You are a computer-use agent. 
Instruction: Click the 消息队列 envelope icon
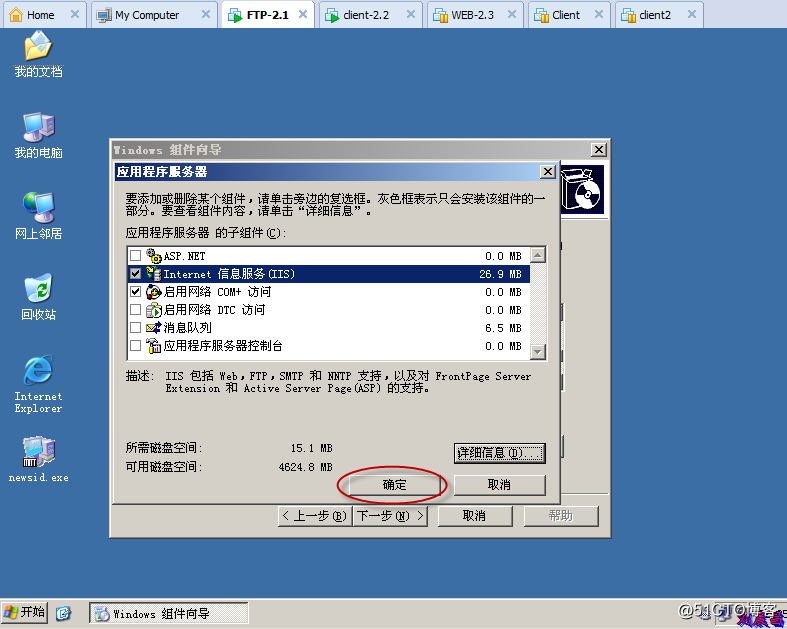click(x=154, y=328)
